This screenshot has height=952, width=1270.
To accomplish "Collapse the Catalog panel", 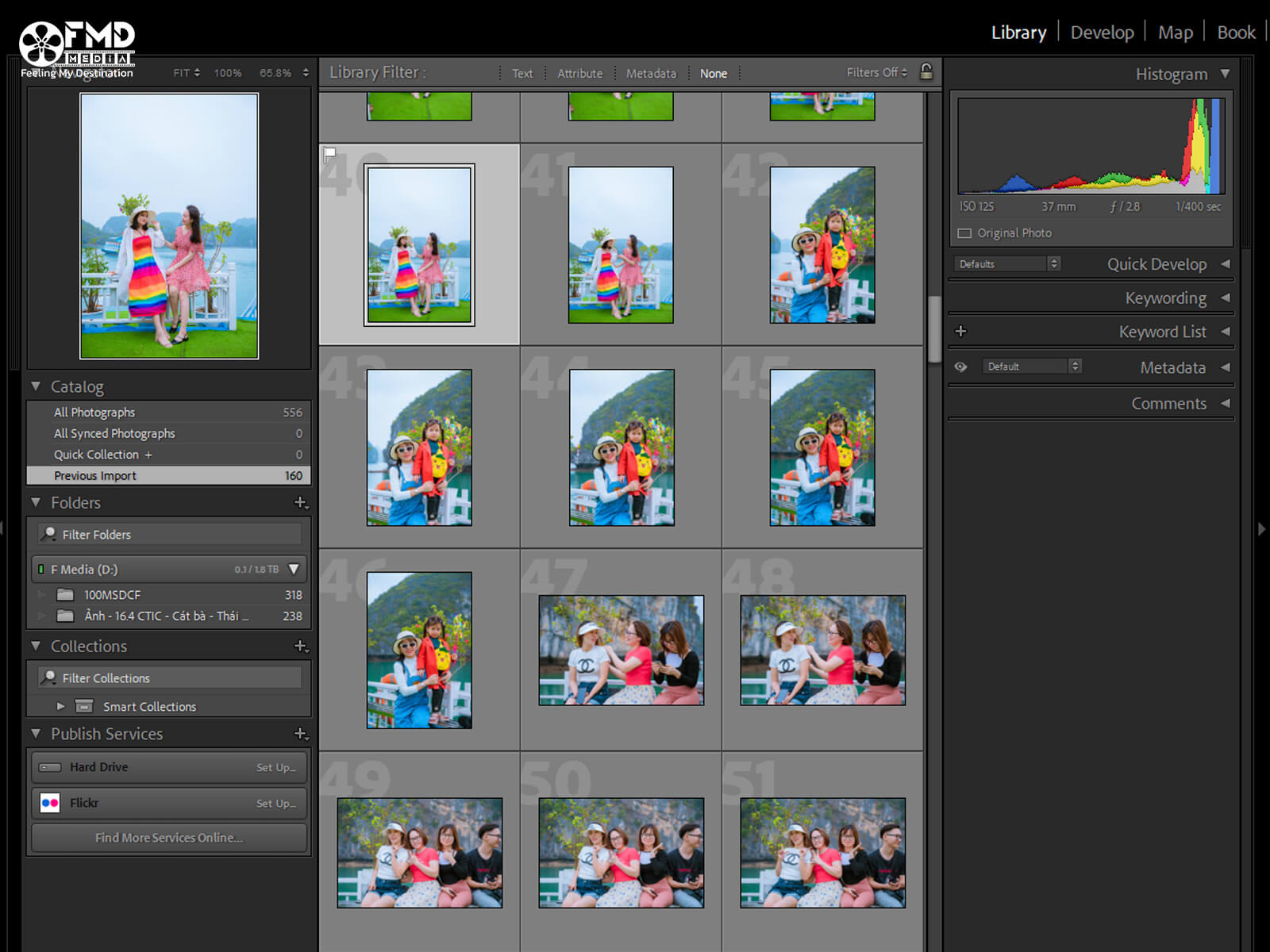I will click(36, 386).
